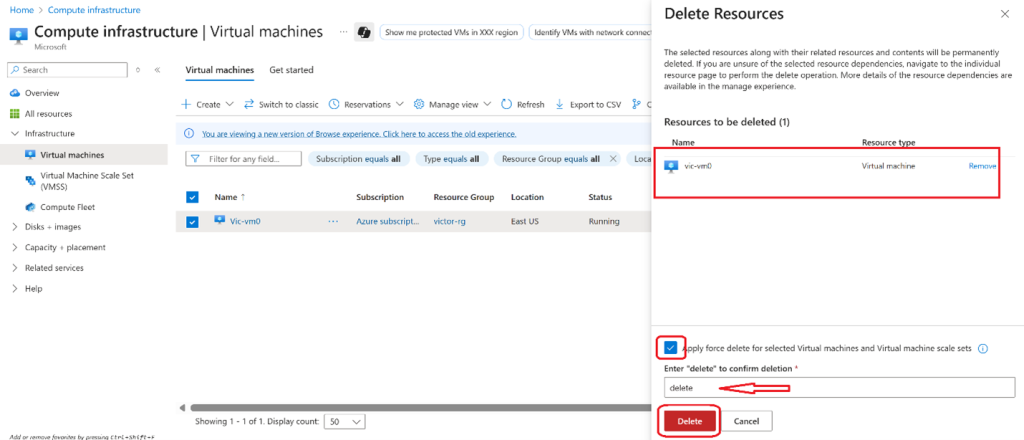Click the vic-vm0 icon in Resources to be deleted

pos(671,166)
